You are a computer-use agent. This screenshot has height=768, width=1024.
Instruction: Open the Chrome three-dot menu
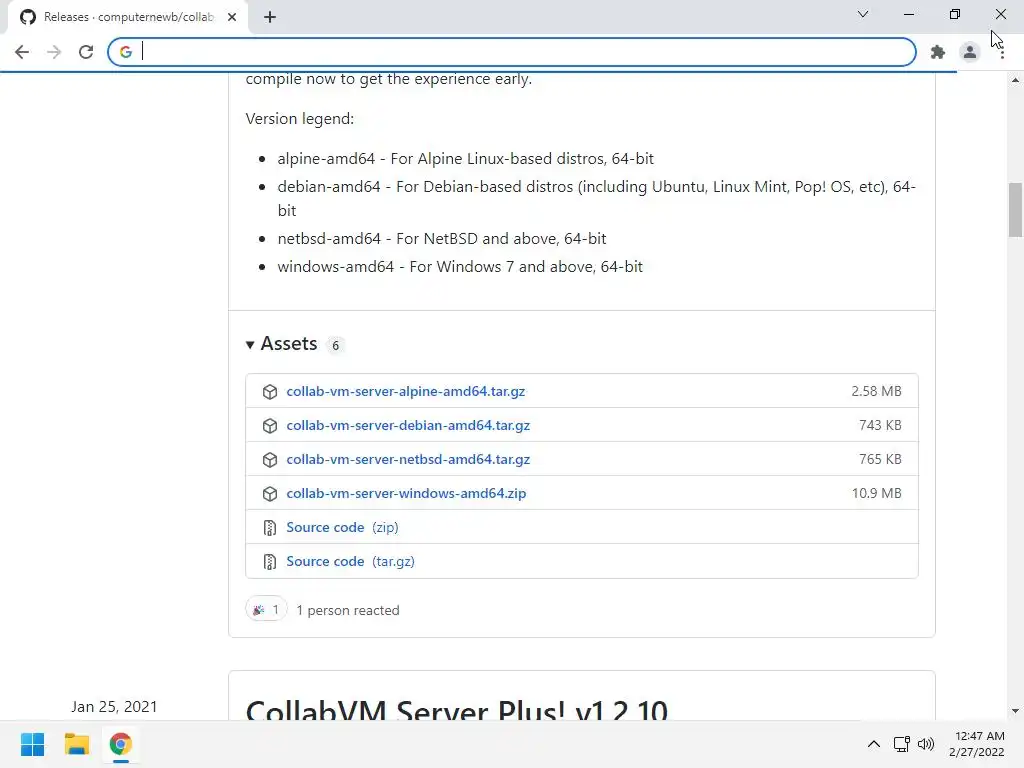tap(1002, 52)
